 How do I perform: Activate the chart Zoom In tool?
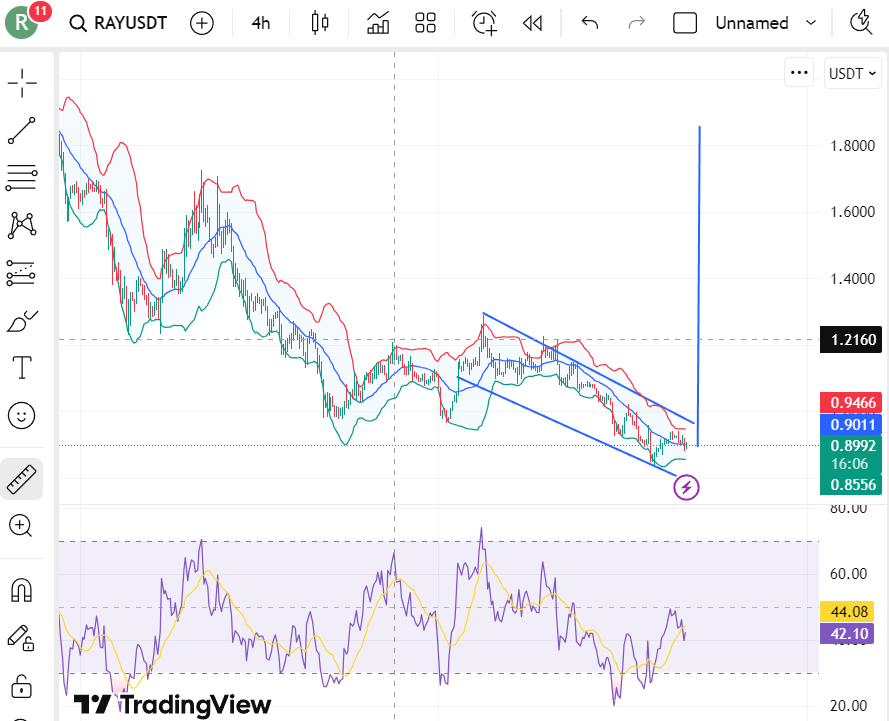pyautogui.click(x=22, y=526)
